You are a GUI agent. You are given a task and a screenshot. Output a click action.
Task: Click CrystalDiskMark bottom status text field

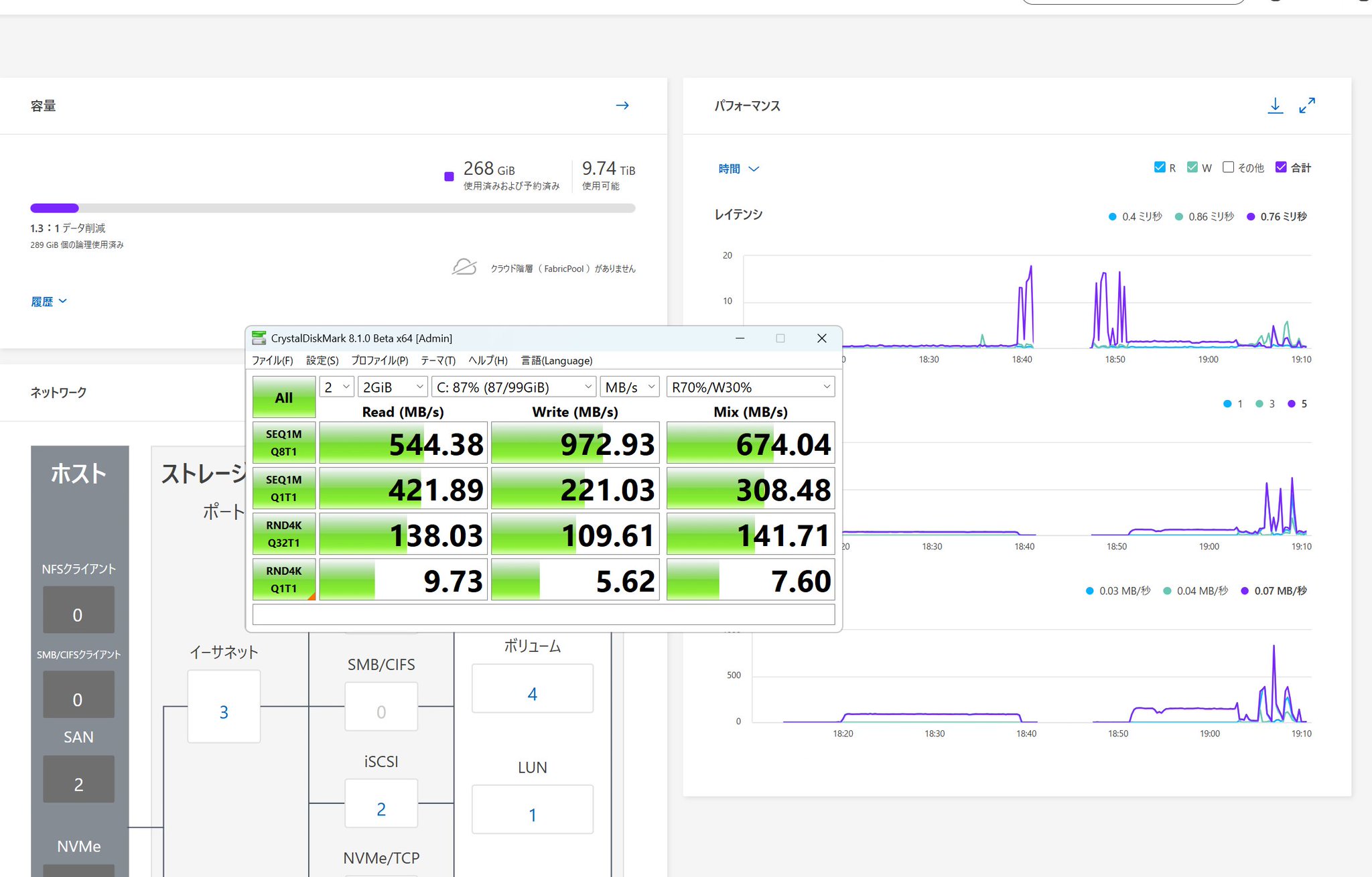click(x=543, y=614)
